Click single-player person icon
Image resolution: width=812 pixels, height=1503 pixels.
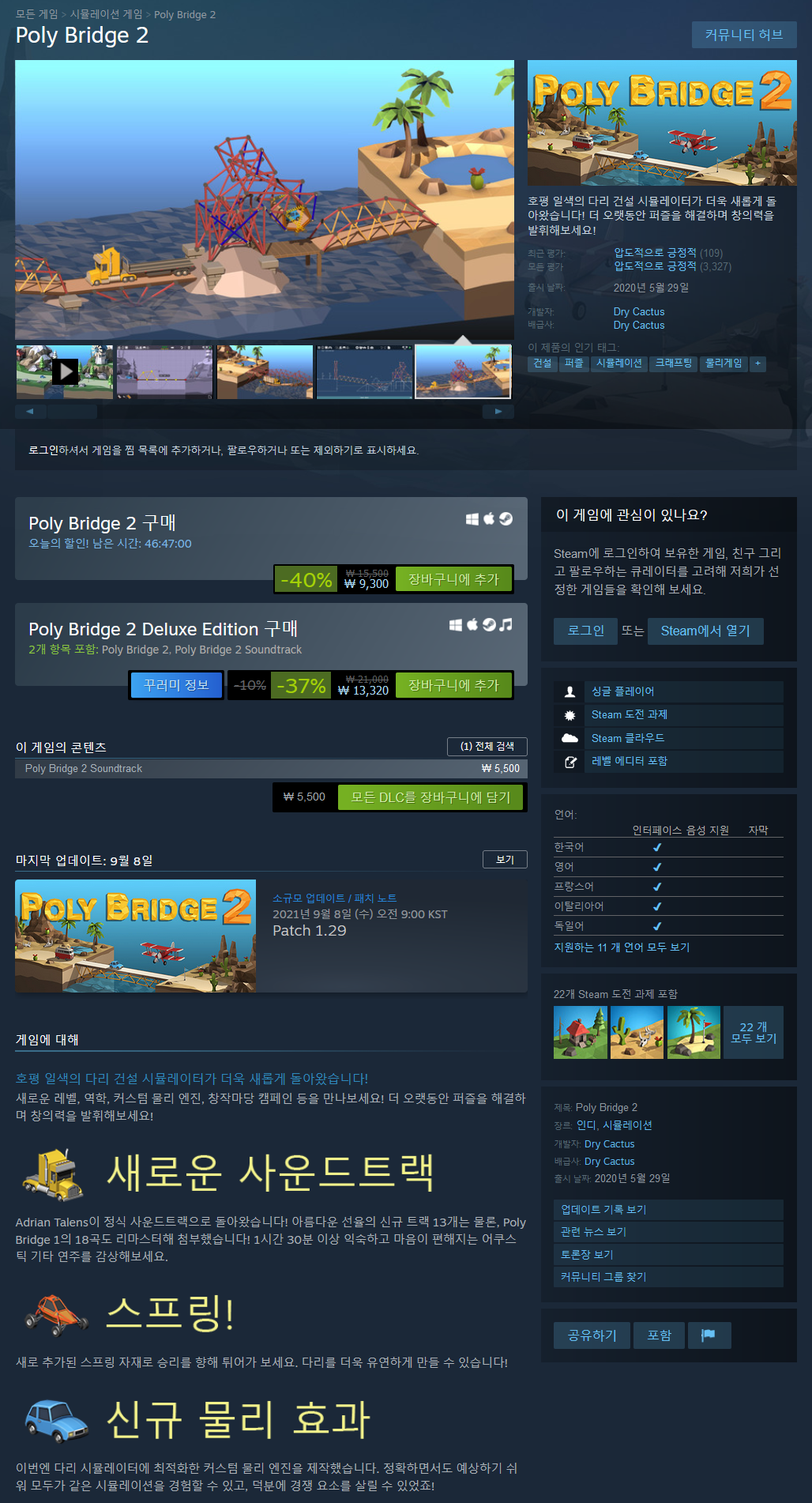[570, 691]
